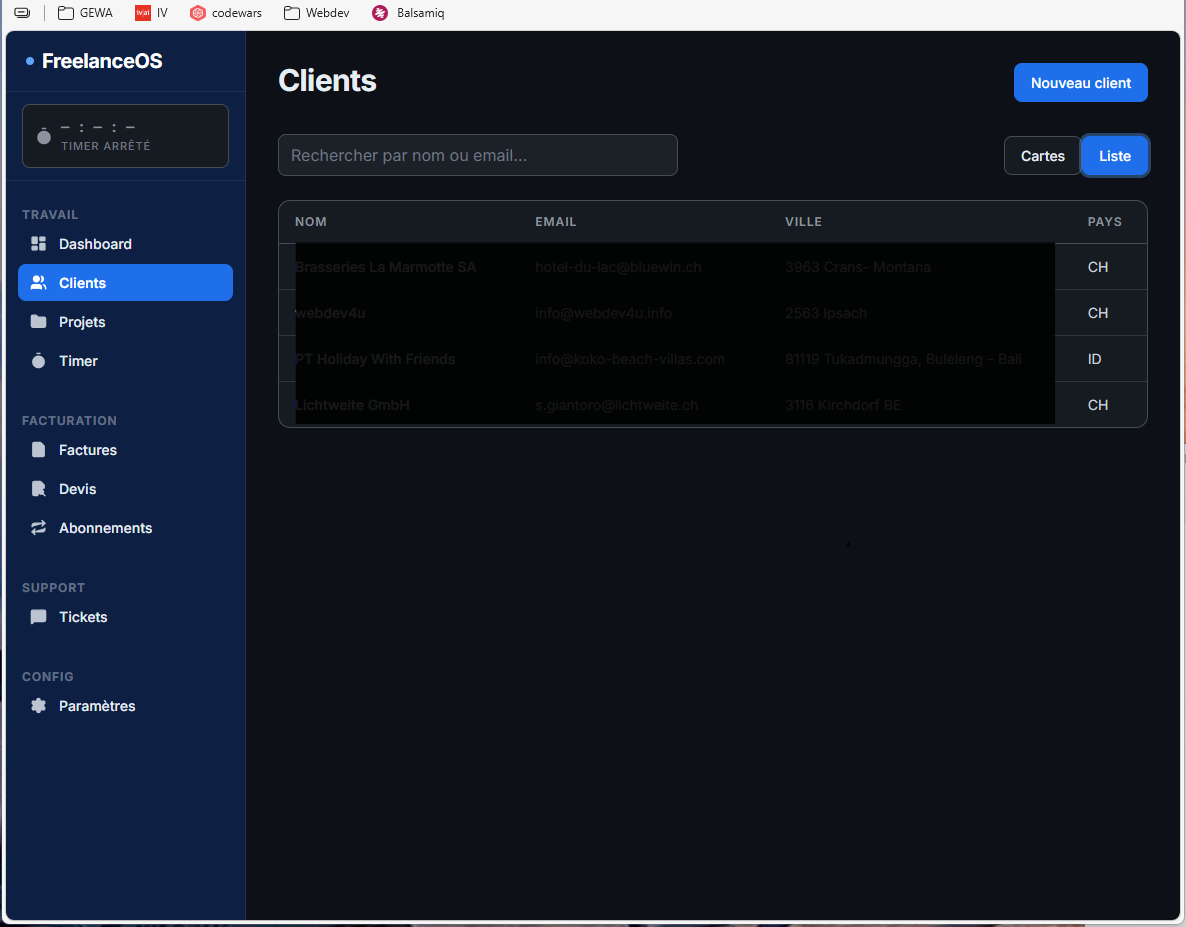The height and width of the screenshot is (927, 1186).
Task: Click the Dashboard grid icon in sidebar
Action: (39, 244)
